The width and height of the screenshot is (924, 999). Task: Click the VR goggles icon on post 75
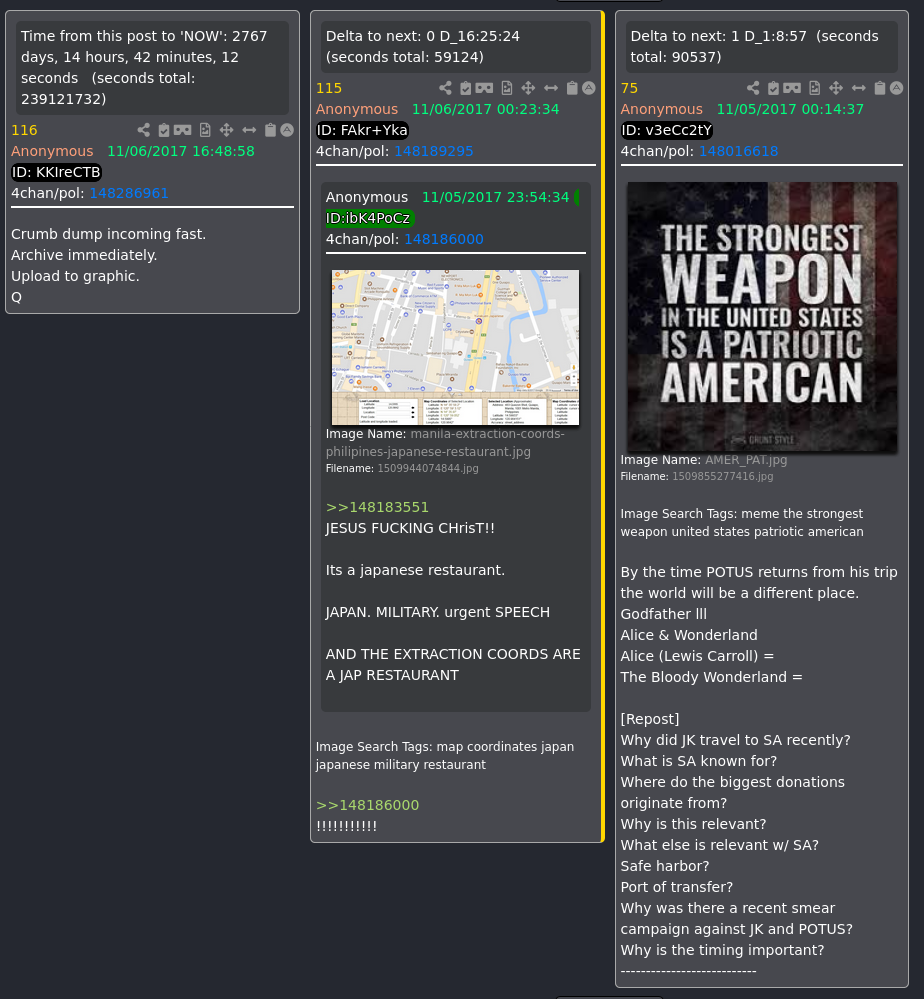point(791,88)
